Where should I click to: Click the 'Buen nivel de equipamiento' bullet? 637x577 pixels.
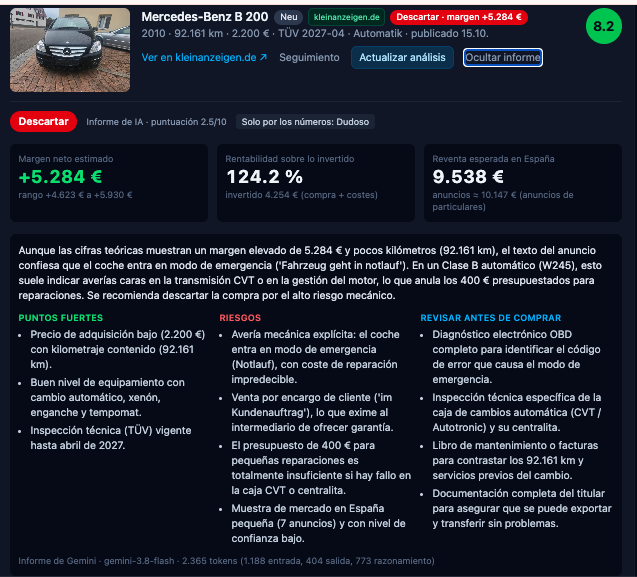coord(108,397)
